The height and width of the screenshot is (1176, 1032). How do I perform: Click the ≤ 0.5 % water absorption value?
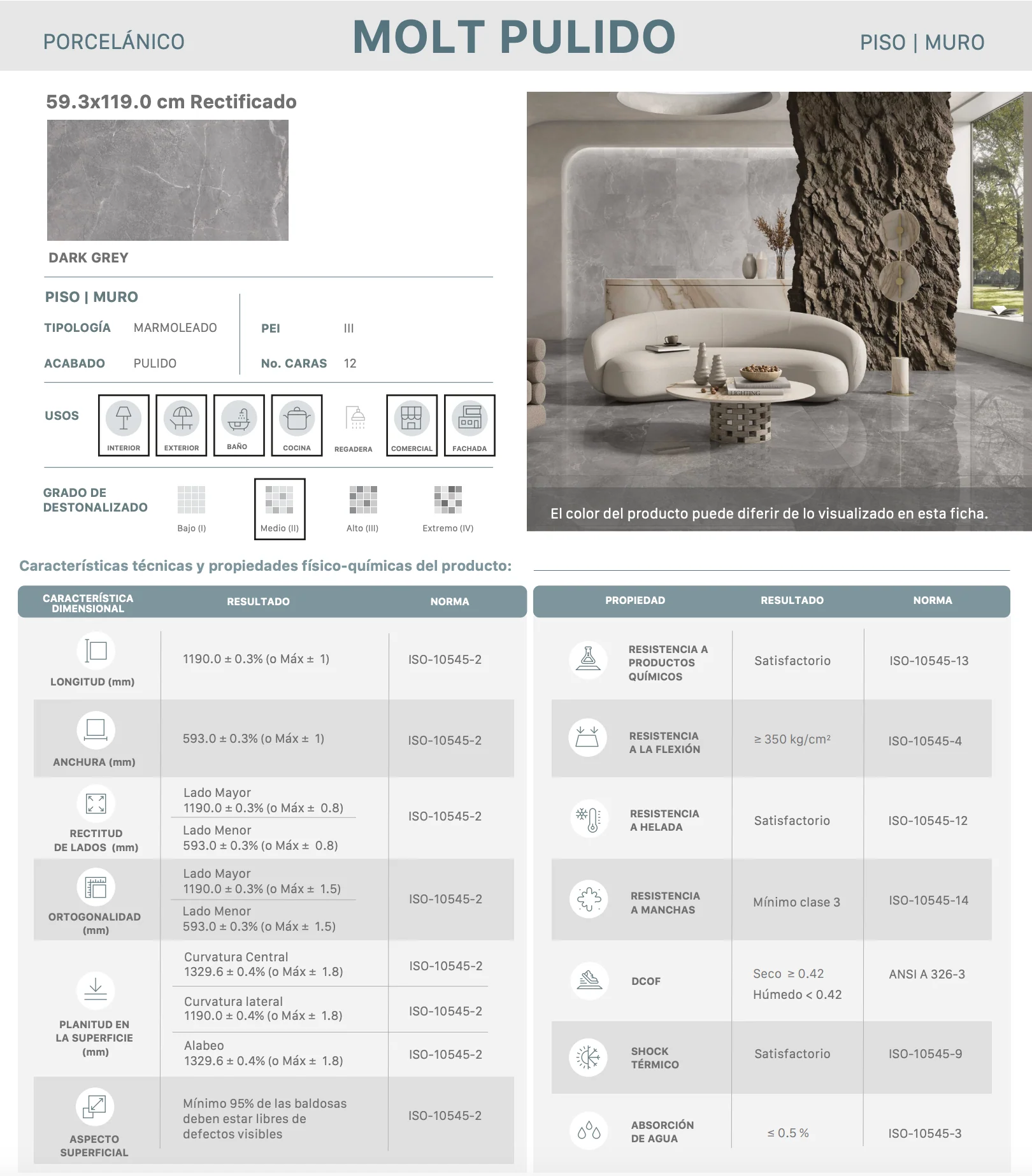pyautogui.click(x=788, y=1133)
